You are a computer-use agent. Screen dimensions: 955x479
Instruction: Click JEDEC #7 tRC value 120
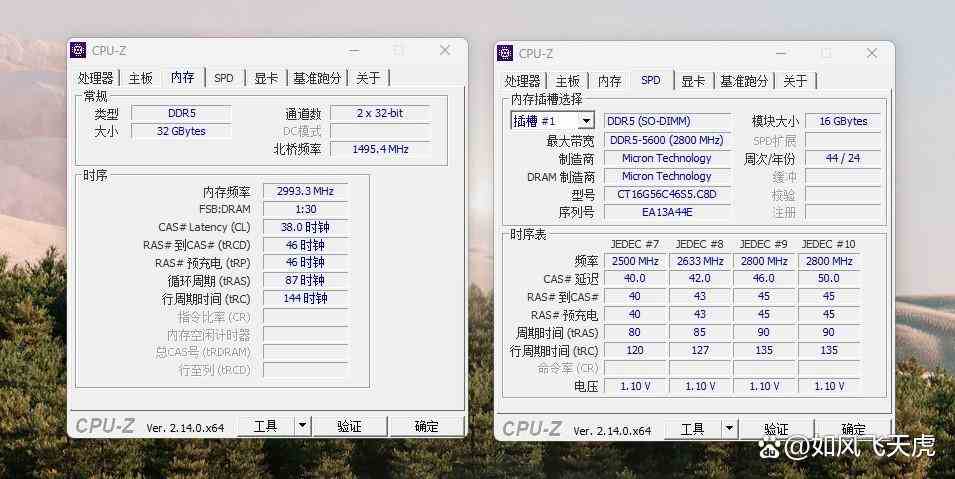[635, 350]
